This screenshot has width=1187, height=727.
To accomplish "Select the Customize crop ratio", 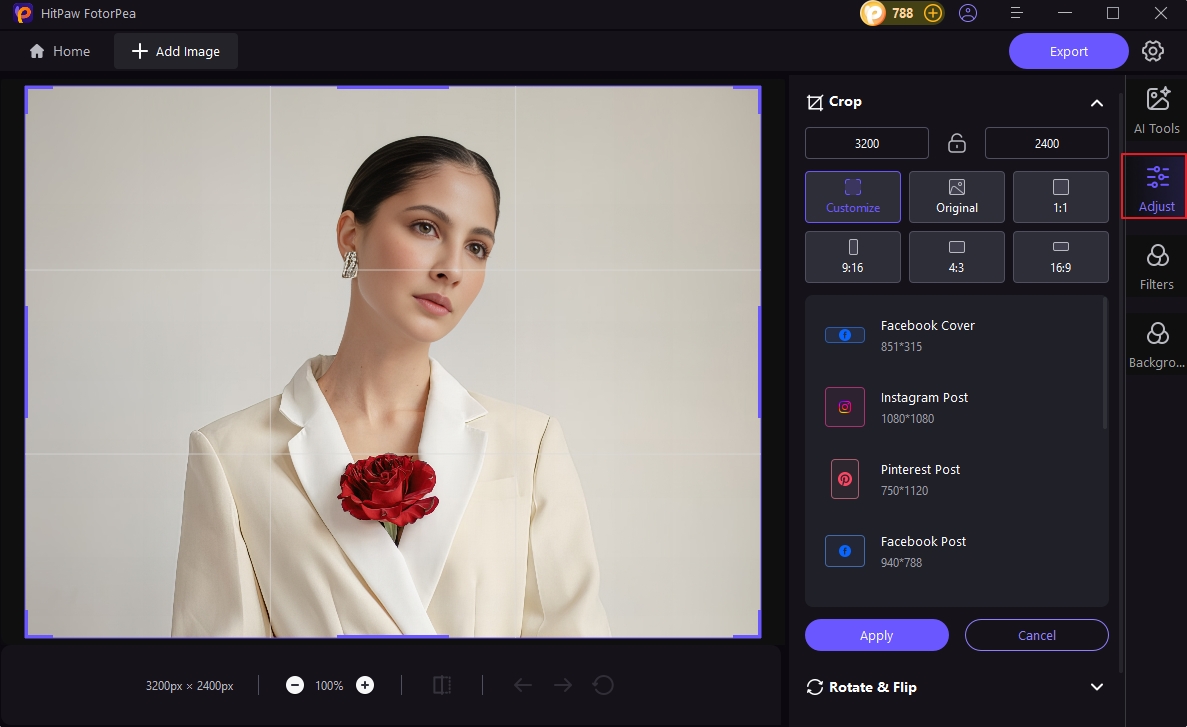I will click(852, 197).
